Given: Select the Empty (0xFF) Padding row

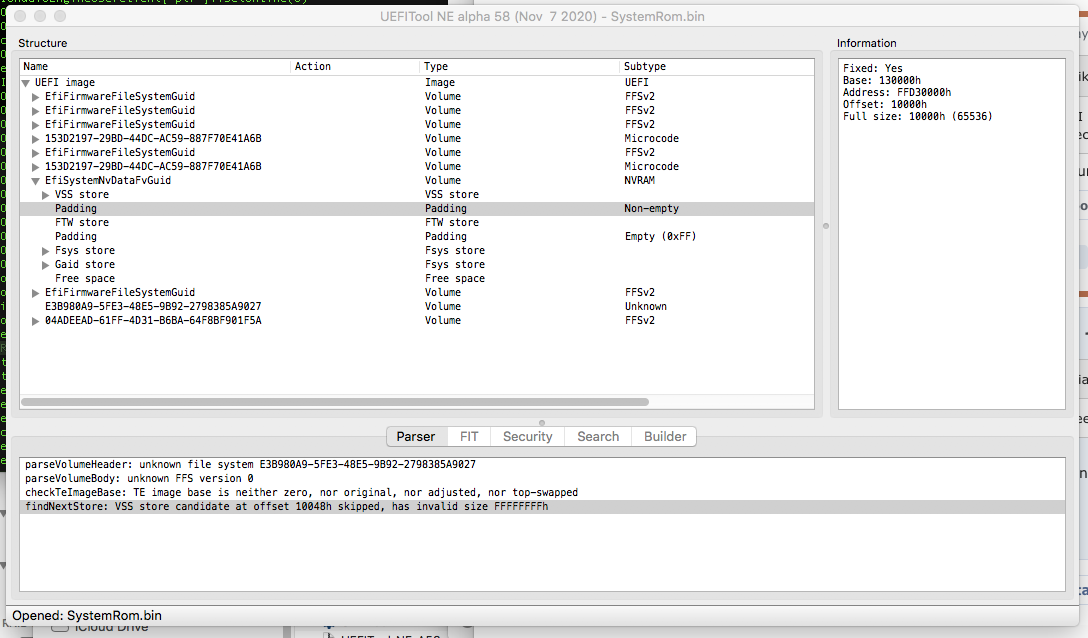Looking at the screenshot, I should 417,236.
